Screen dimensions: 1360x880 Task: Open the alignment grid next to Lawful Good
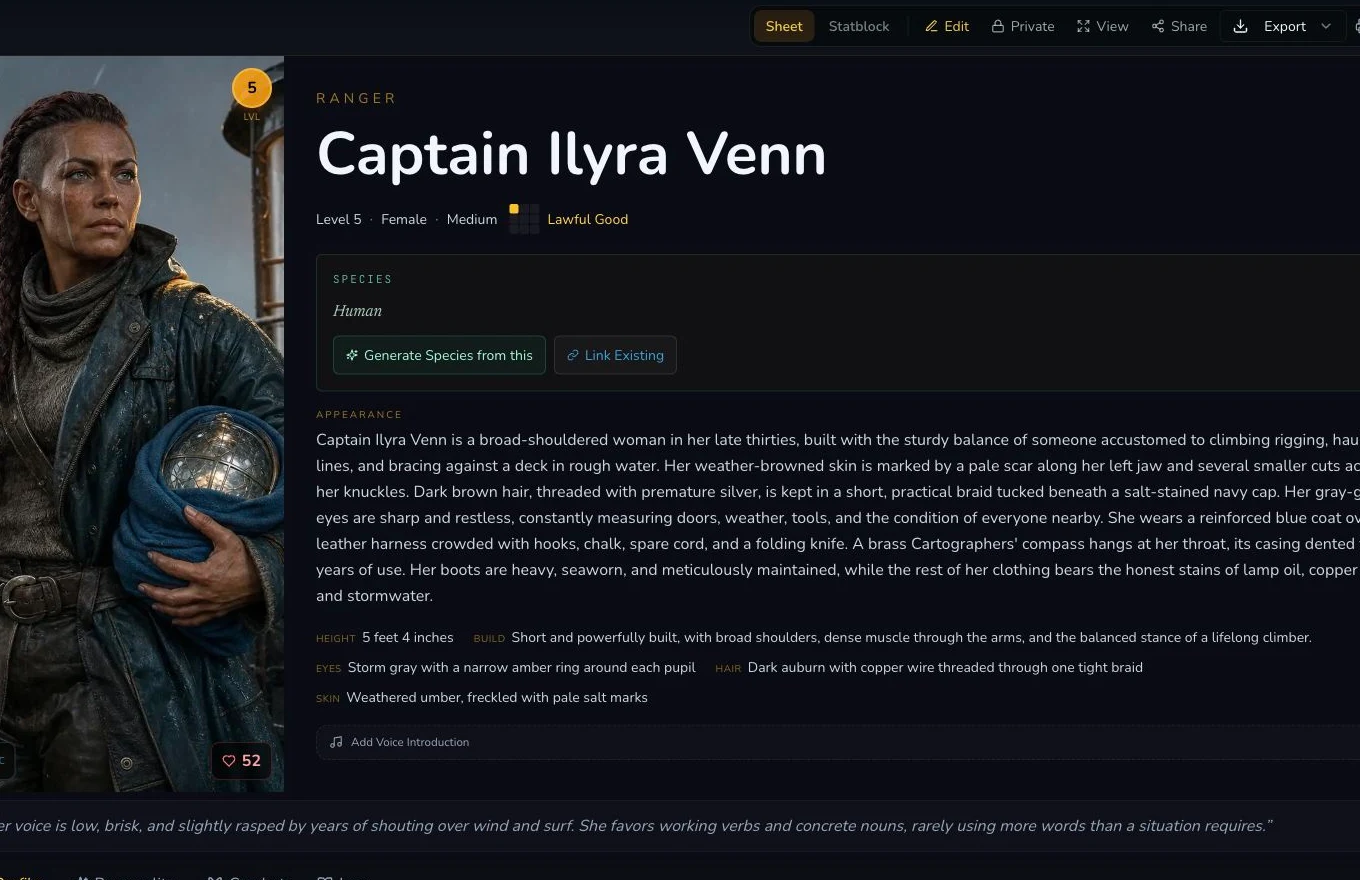(524, 219)
